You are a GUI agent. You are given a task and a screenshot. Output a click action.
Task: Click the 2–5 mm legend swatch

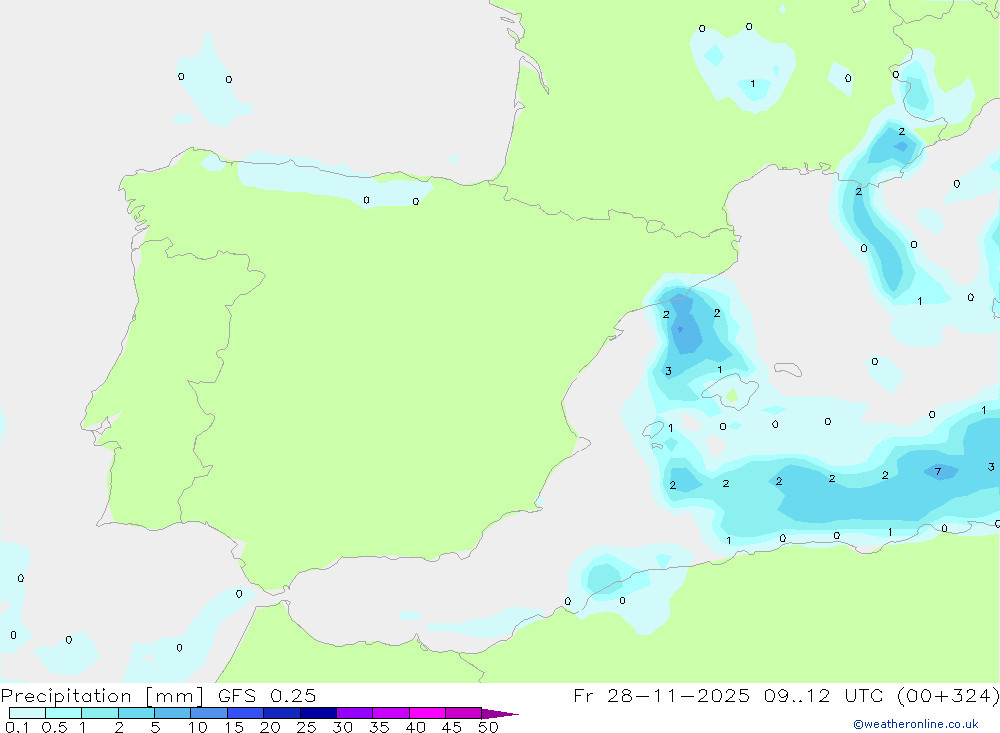click(x=136, y=713)
